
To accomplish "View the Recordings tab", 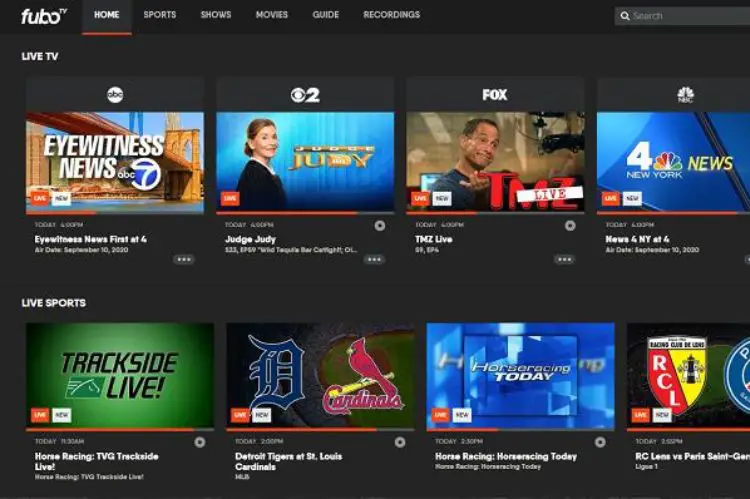I will pos(392,15).
